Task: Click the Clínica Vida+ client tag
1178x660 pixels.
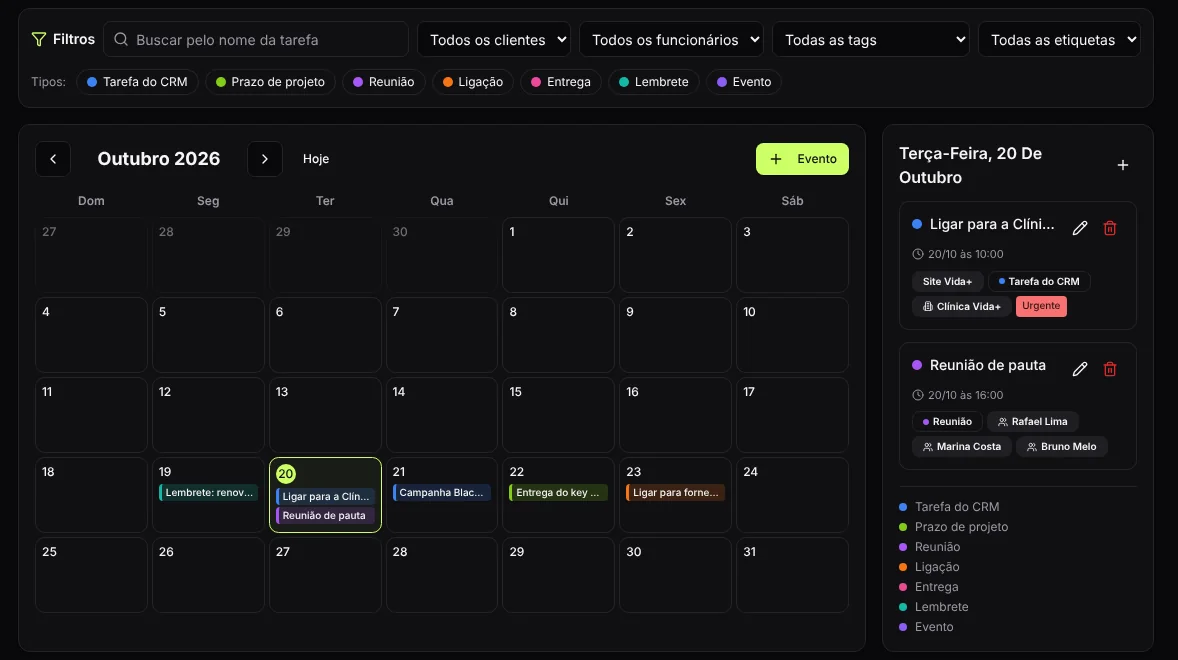Action: [962, 306]
